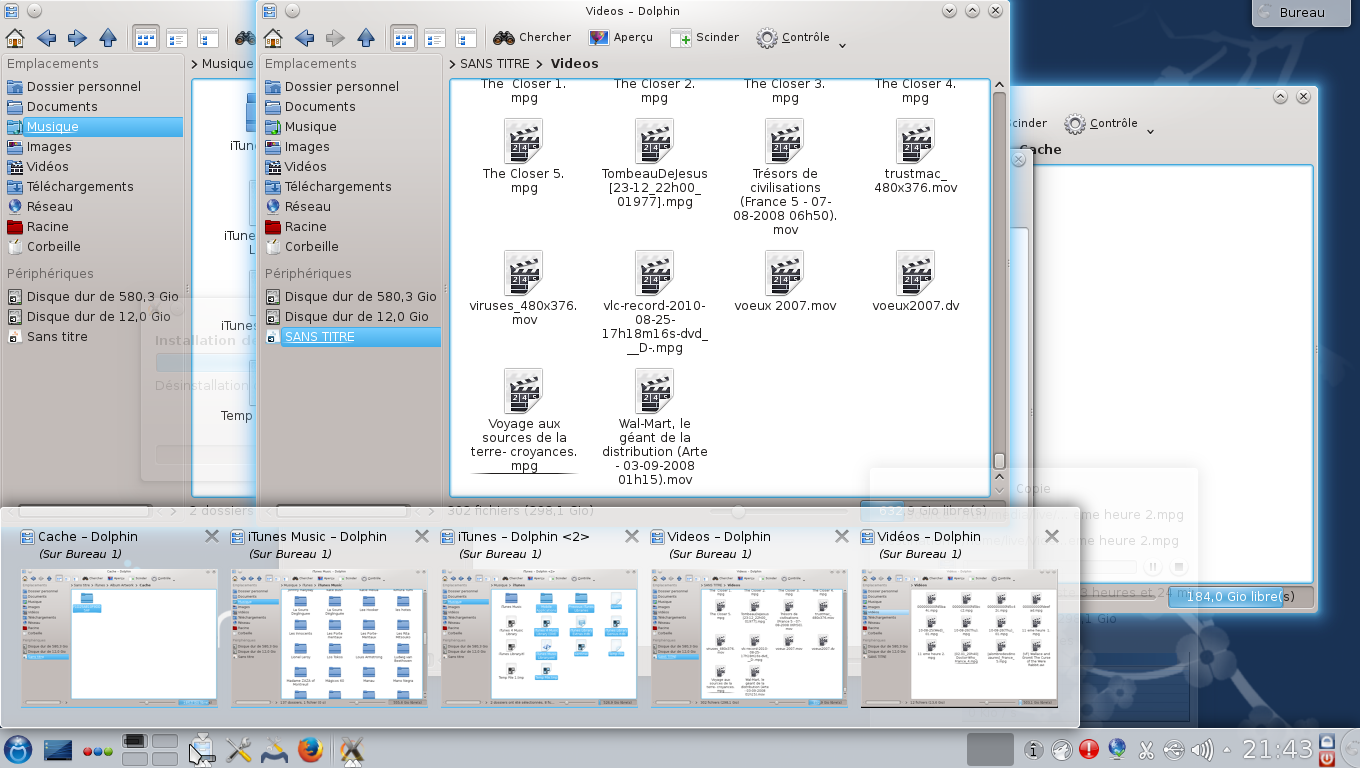Close iTunes – Dolphin <2> in task switcher
The height and width of the screenshot is (768, 1360).
631,537
